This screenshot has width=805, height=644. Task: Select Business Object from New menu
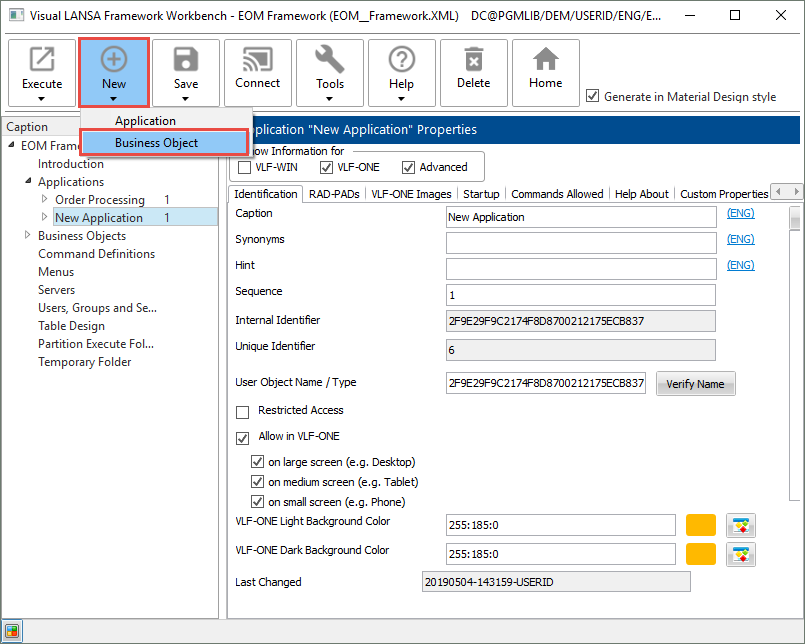(156, 143)
